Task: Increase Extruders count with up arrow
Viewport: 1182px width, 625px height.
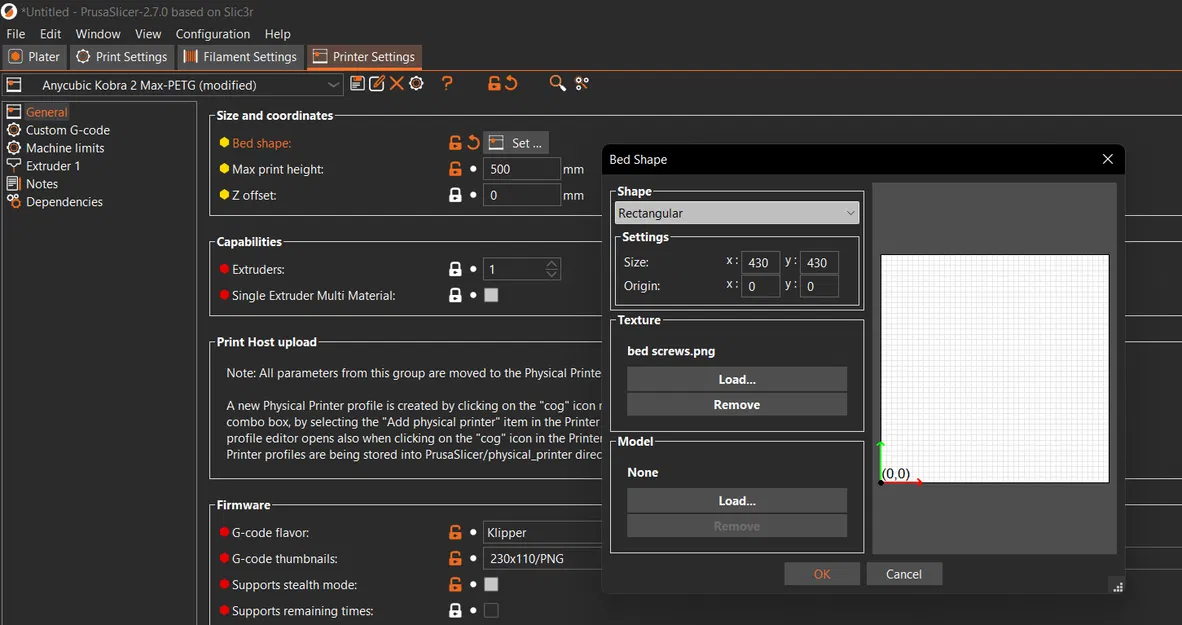Action: pos(552,265)
